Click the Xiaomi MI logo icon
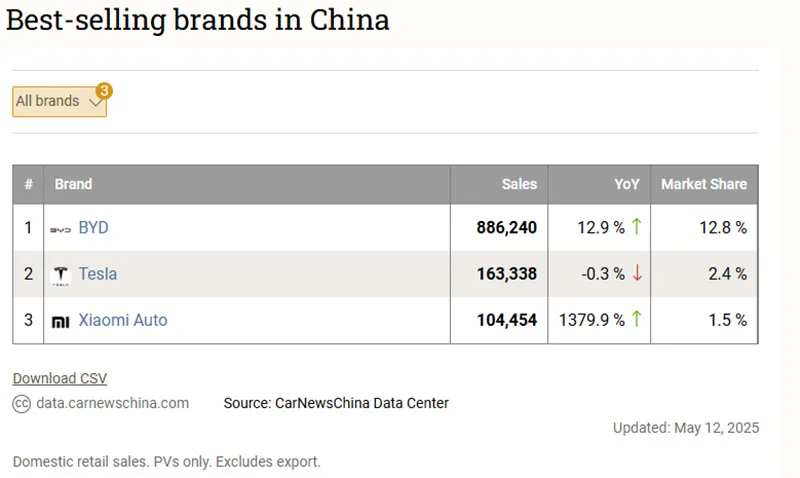800x478 pixels. coord(61,321)
